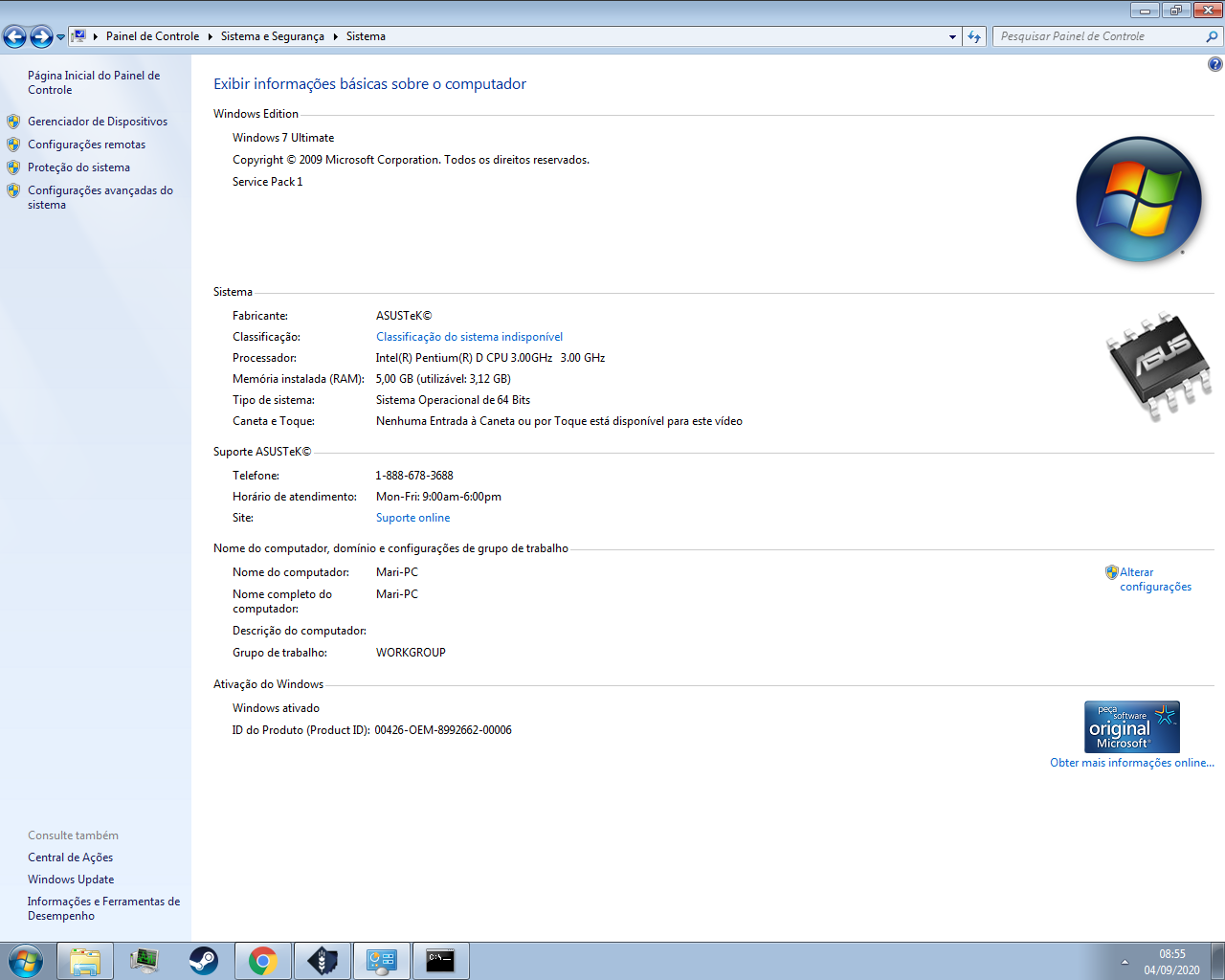
Task: Select the Product ID 00426-OEM-8992662-00006 text
Action: coord(443,730)
